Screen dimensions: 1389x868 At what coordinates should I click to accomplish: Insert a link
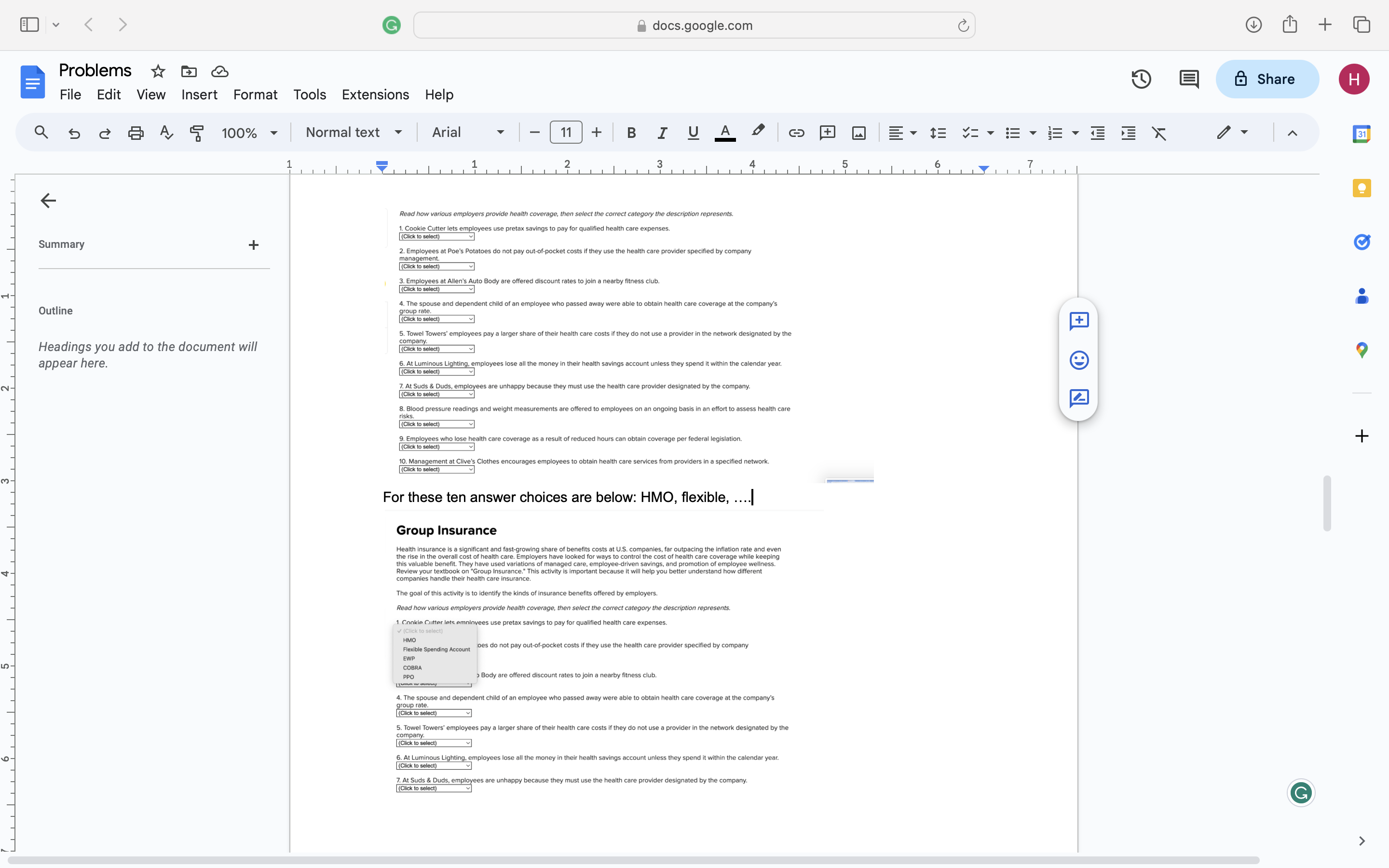797,132
